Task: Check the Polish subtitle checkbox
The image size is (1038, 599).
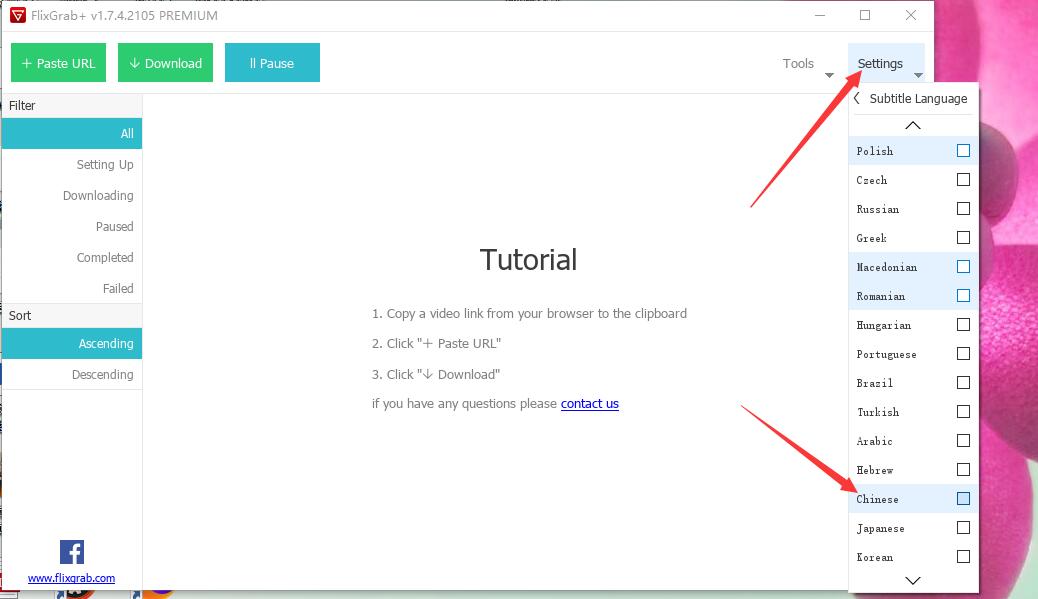Action: 963,151
